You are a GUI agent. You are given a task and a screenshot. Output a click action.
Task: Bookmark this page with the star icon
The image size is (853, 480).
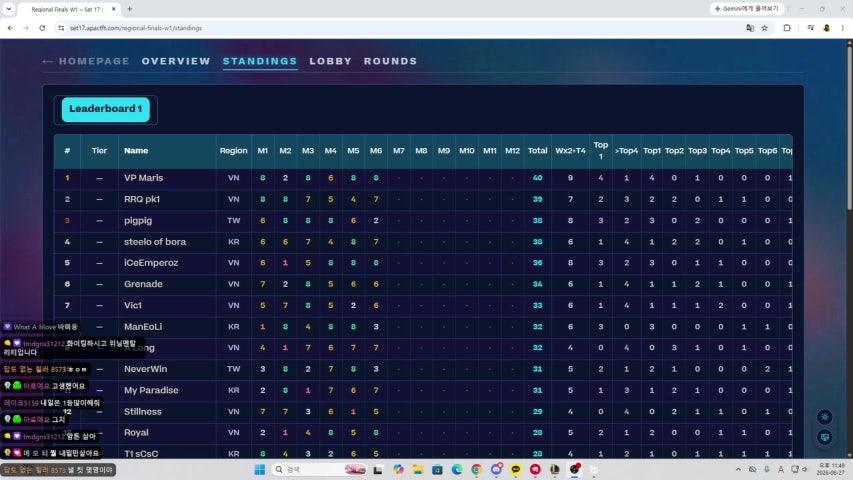click(x=764, y=28)
